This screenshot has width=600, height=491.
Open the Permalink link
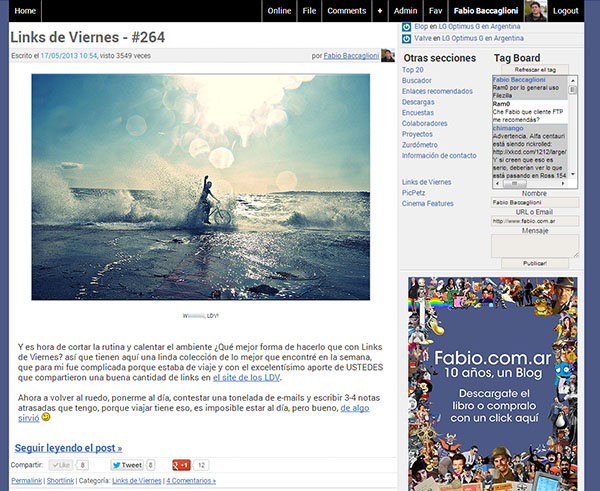(x=26, y=481)
